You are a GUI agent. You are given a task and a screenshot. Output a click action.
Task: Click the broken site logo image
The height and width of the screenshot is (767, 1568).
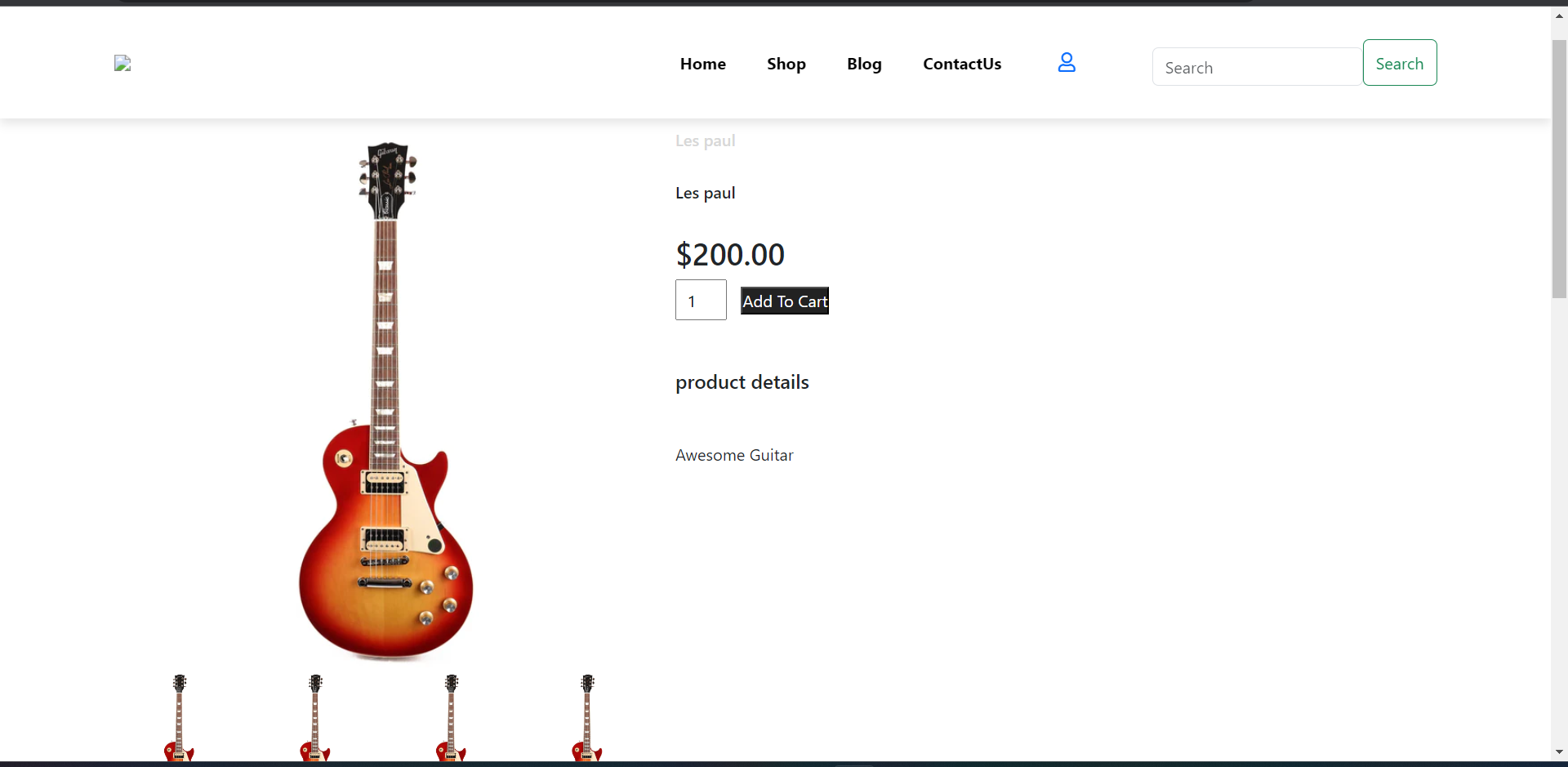coord(122,64)
